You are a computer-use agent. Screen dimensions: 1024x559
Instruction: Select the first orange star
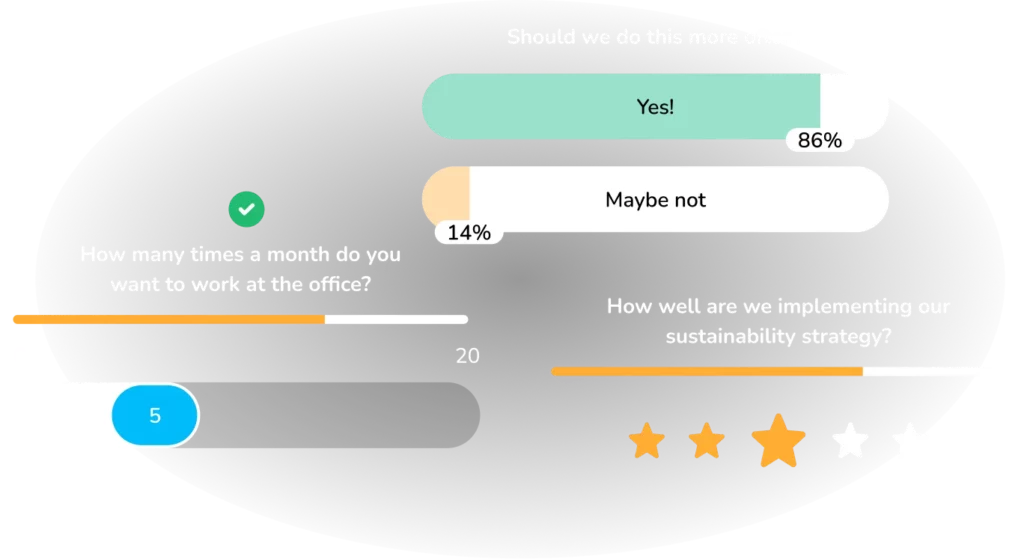pyautogui.click(x=647, y=441)
